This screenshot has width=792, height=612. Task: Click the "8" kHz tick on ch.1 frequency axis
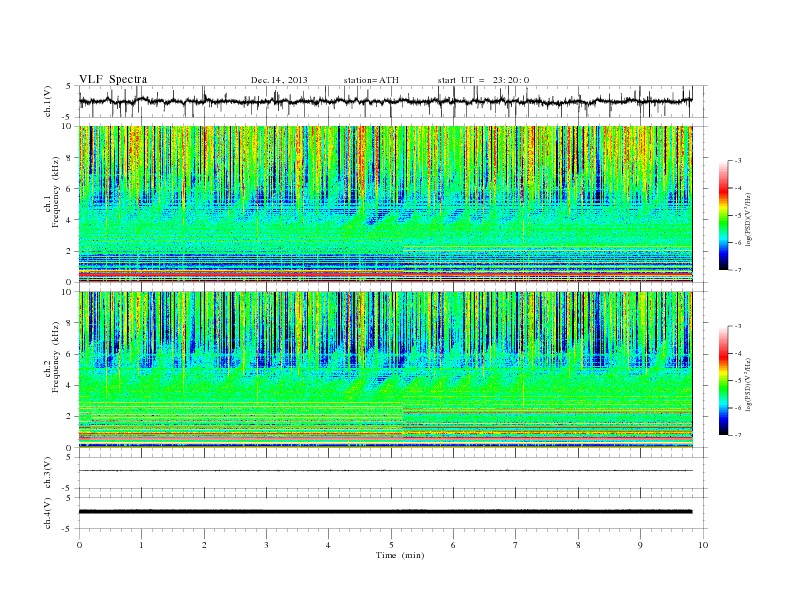tap(69, 158)
